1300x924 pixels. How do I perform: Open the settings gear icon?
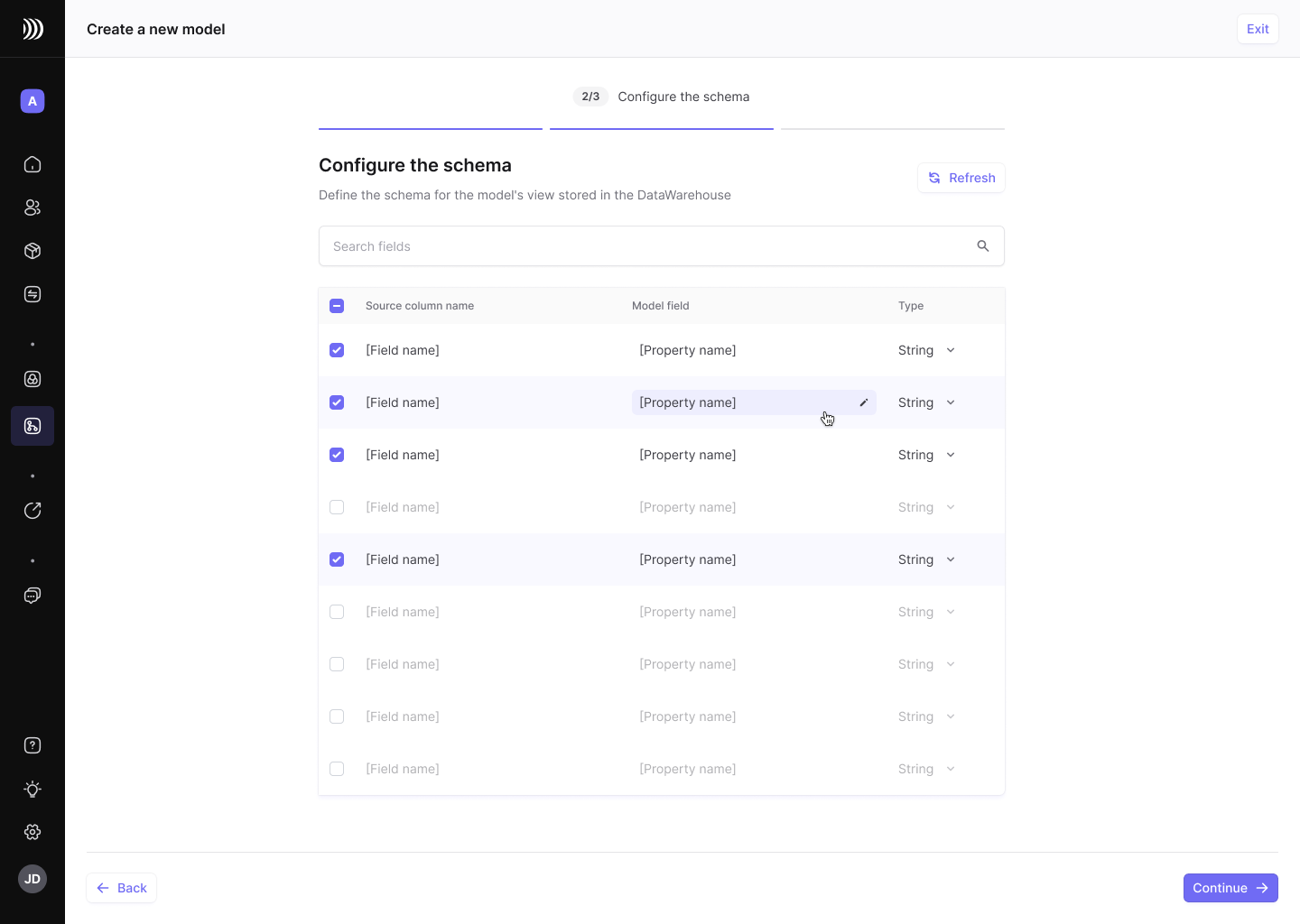click(32, 832)
